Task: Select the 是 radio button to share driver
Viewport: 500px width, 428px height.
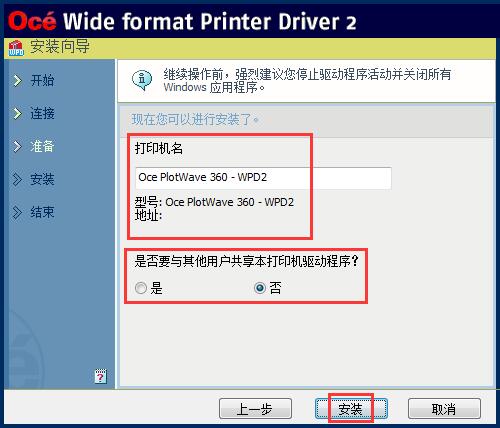Action: pyautogui.click(x=141, y=288)
